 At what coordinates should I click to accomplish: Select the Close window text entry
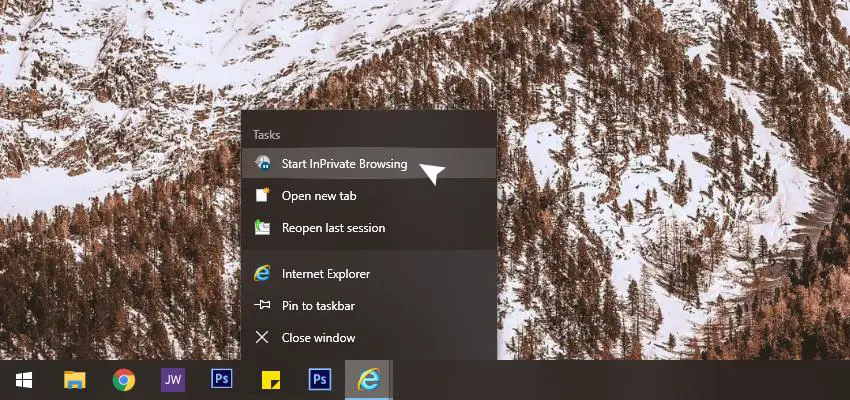point(318,338)
